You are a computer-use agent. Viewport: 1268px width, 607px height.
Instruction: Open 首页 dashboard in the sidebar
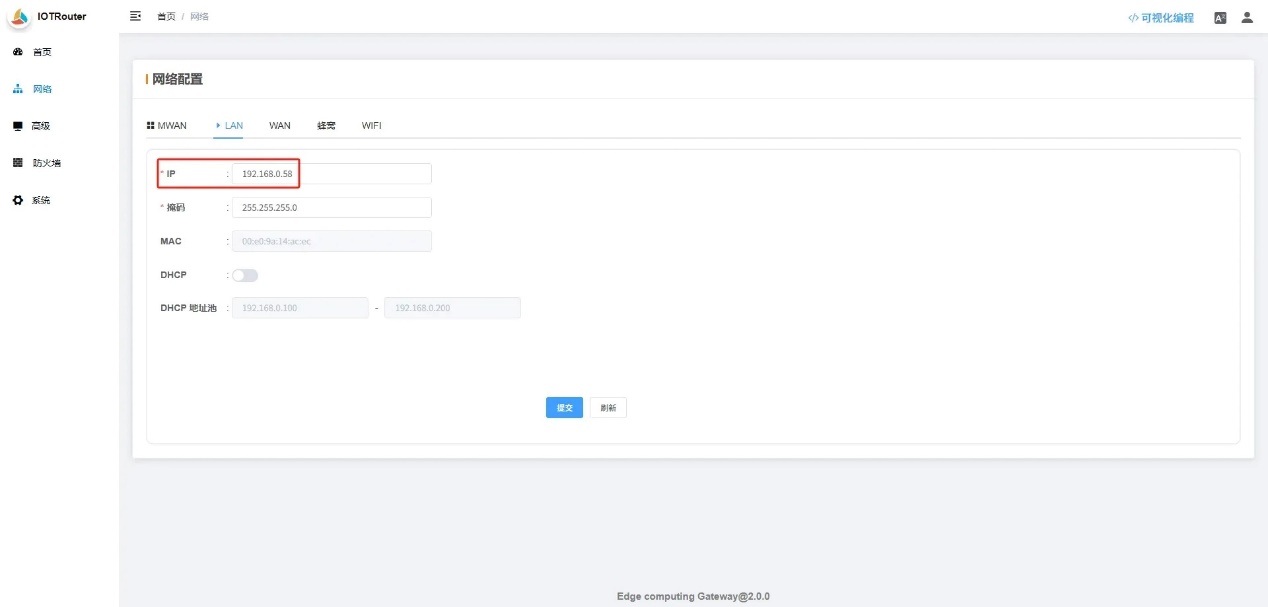(41, 52)
